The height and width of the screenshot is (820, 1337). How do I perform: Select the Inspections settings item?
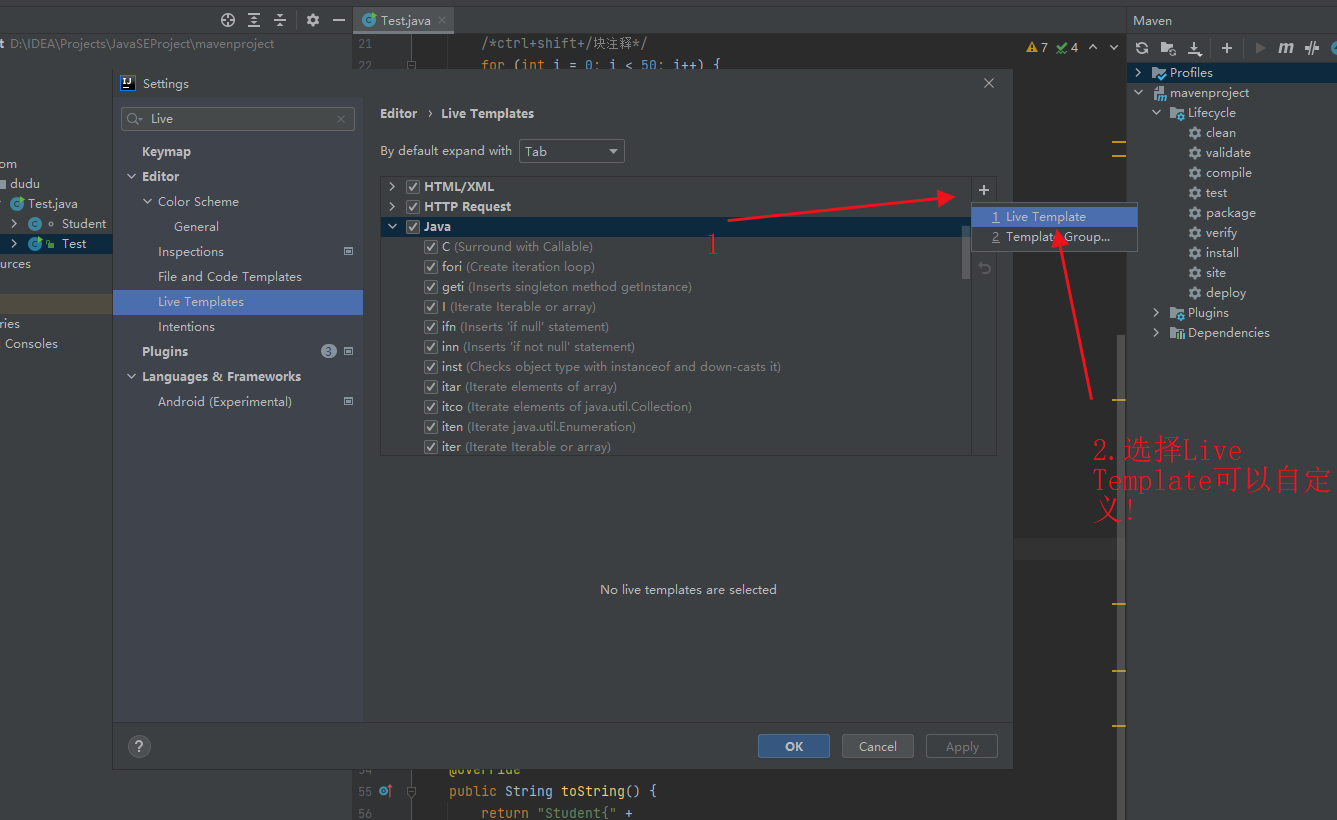[191, 252]
